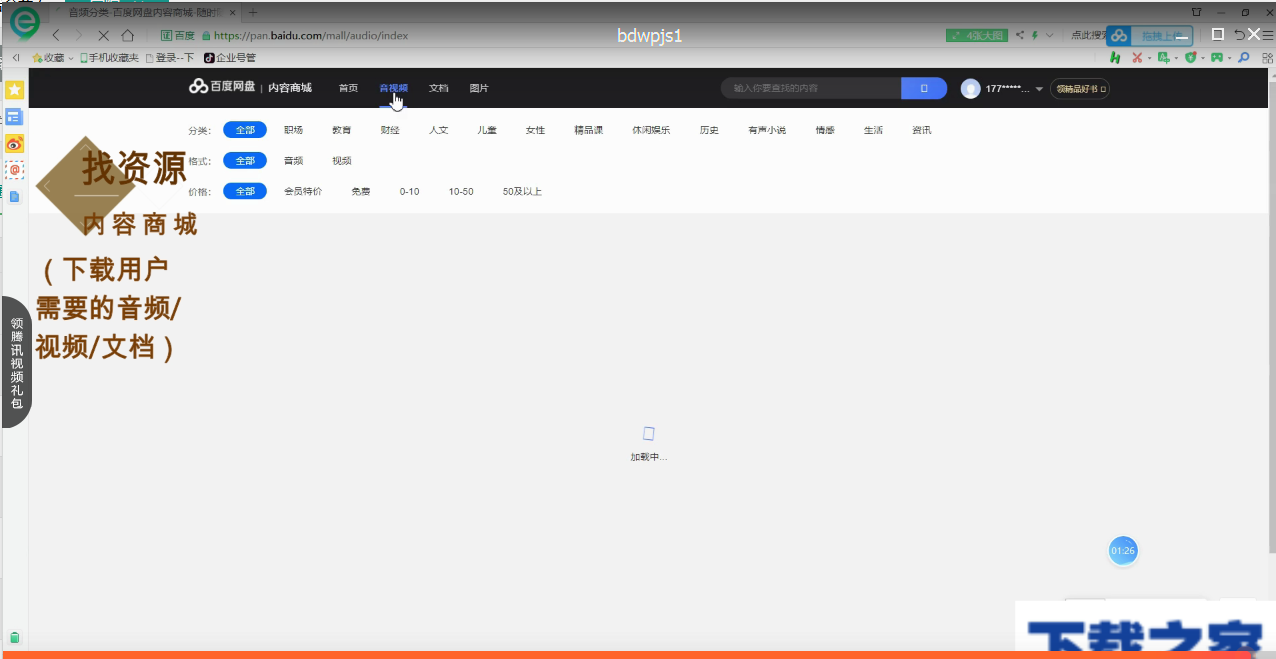Viewport: 1276px width, 659px height.
Task: Switch to the 文档 tab
Action: point(439,88)
